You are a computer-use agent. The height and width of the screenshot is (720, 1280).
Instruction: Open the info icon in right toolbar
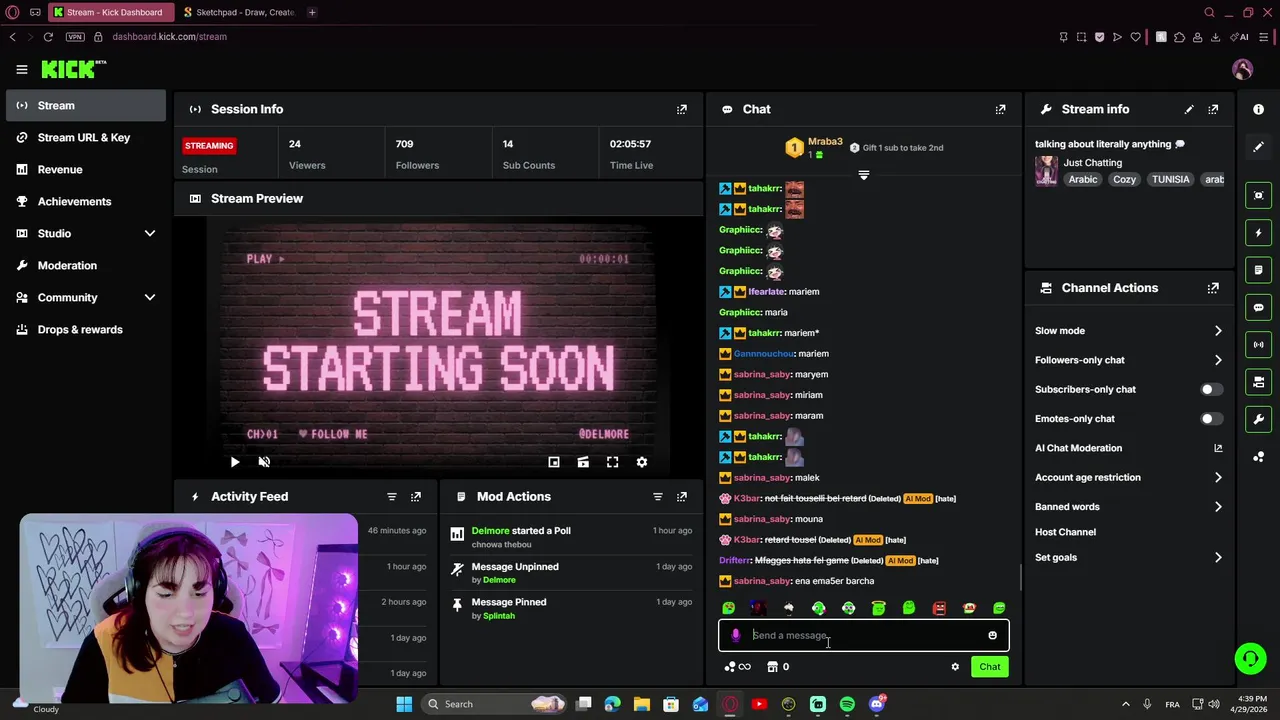1259,109
